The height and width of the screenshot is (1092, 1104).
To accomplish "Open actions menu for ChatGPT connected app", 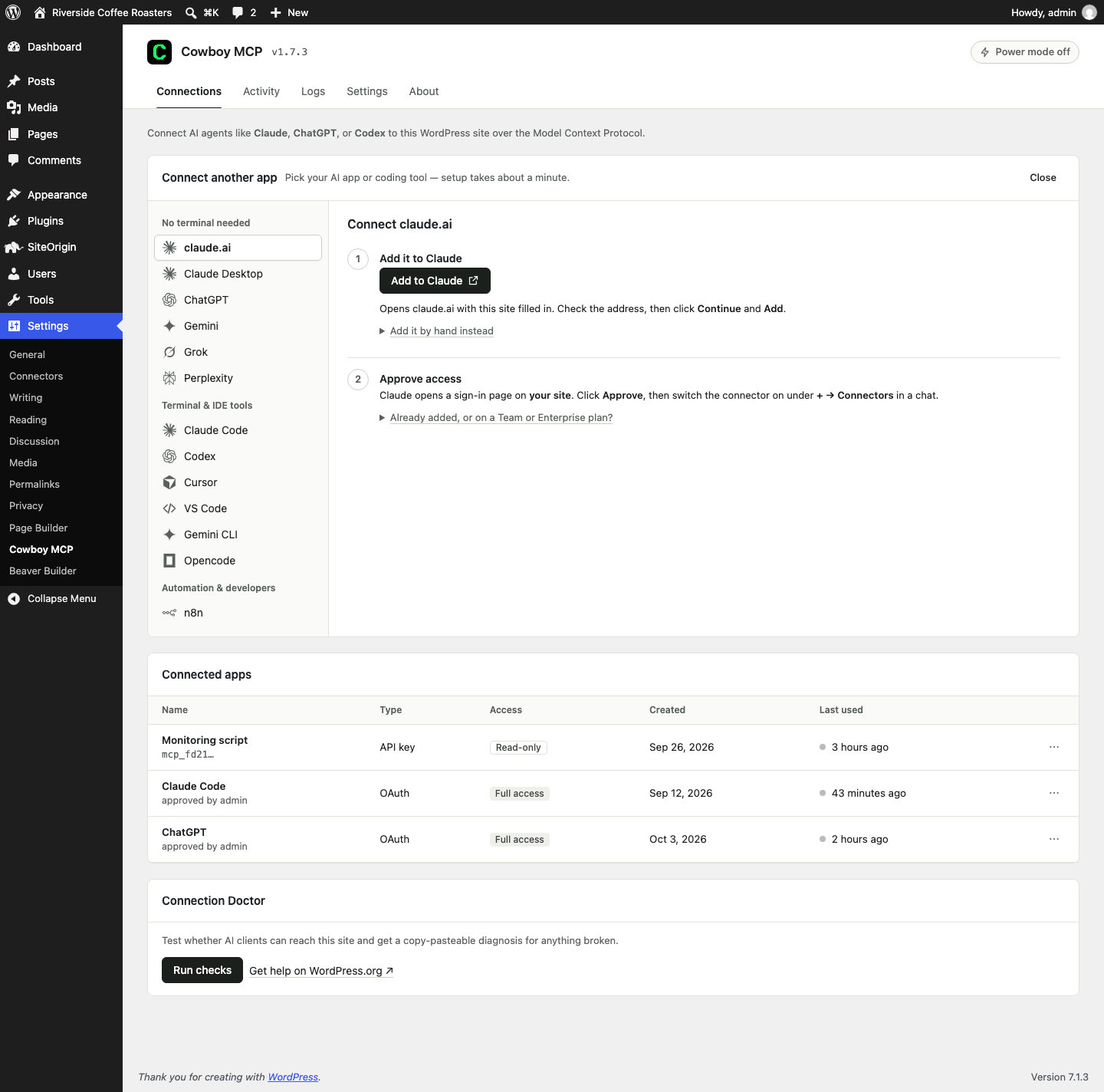I will [1054, 839].
